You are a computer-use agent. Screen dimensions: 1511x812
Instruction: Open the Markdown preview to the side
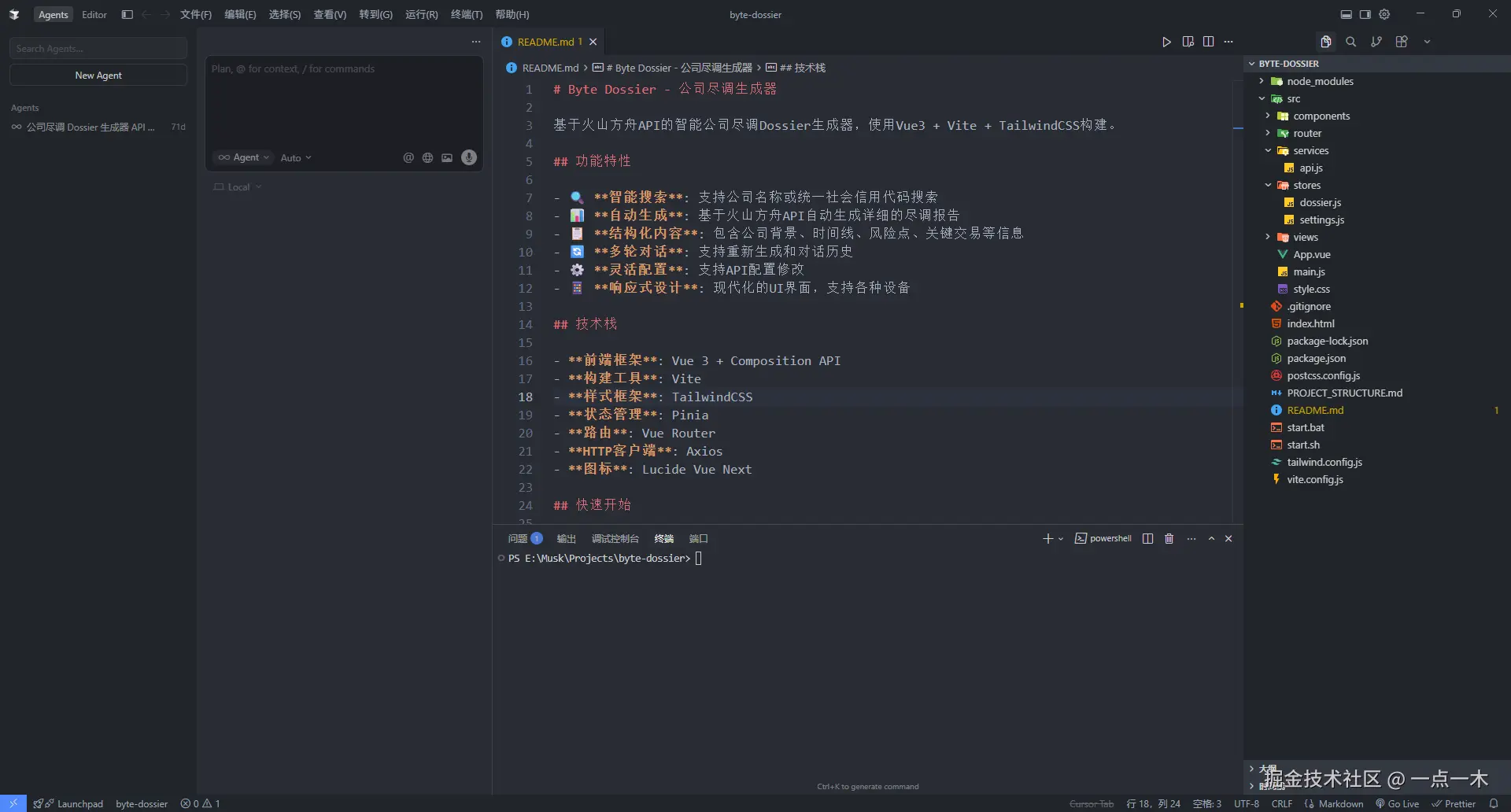click(x=1188, y=42)
